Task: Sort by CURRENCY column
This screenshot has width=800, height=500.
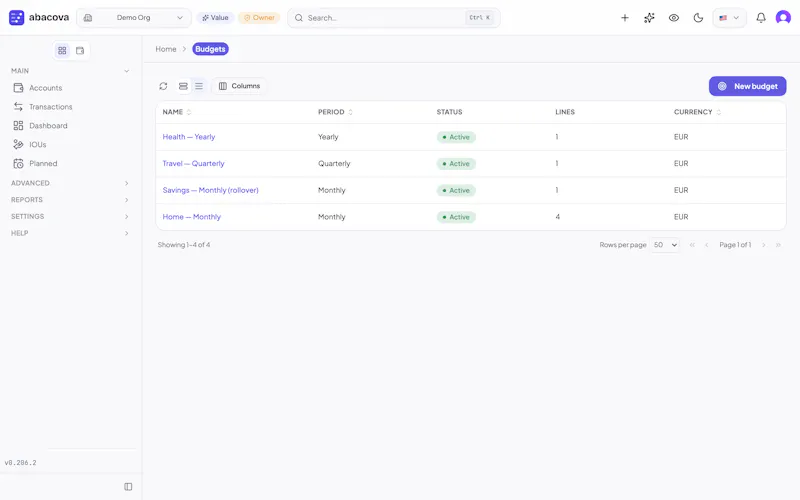Action: pos(697,112)
